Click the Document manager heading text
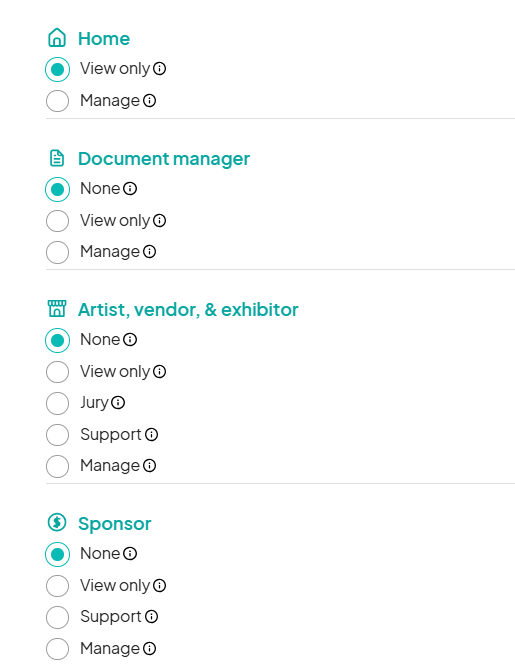The image size is (515, 664). [164, 159]
